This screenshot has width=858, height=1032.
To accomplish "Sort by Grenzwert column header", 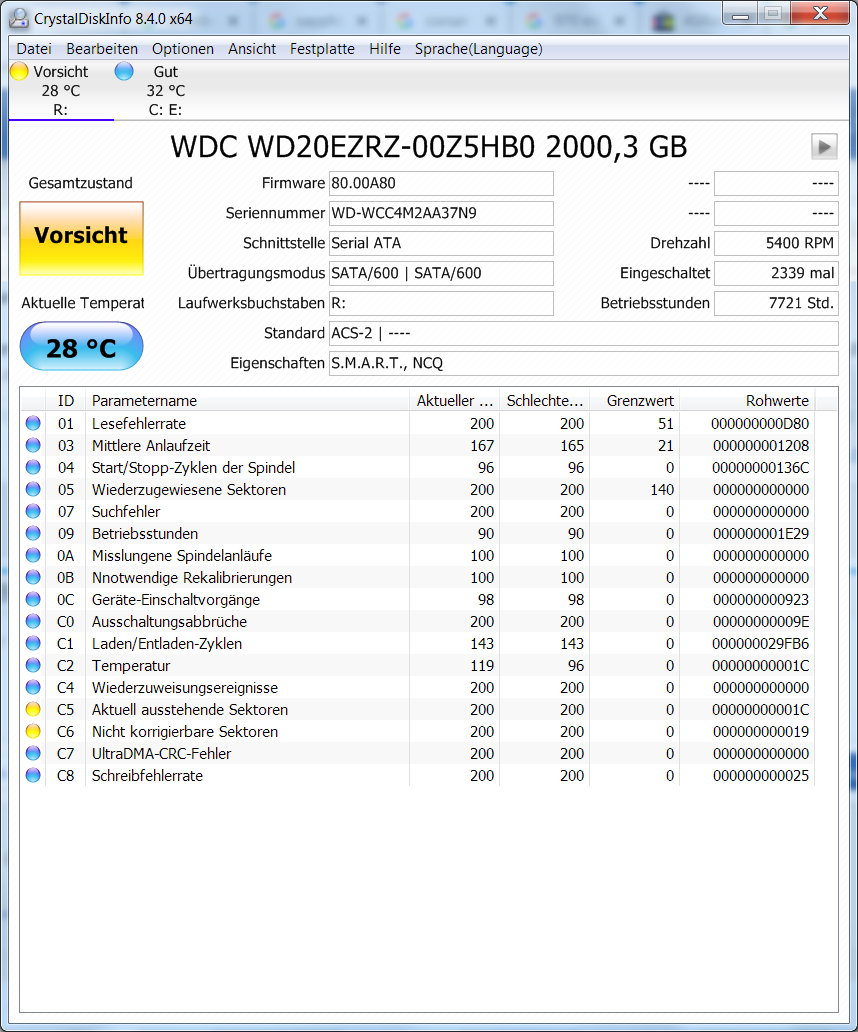I will 635,400.
